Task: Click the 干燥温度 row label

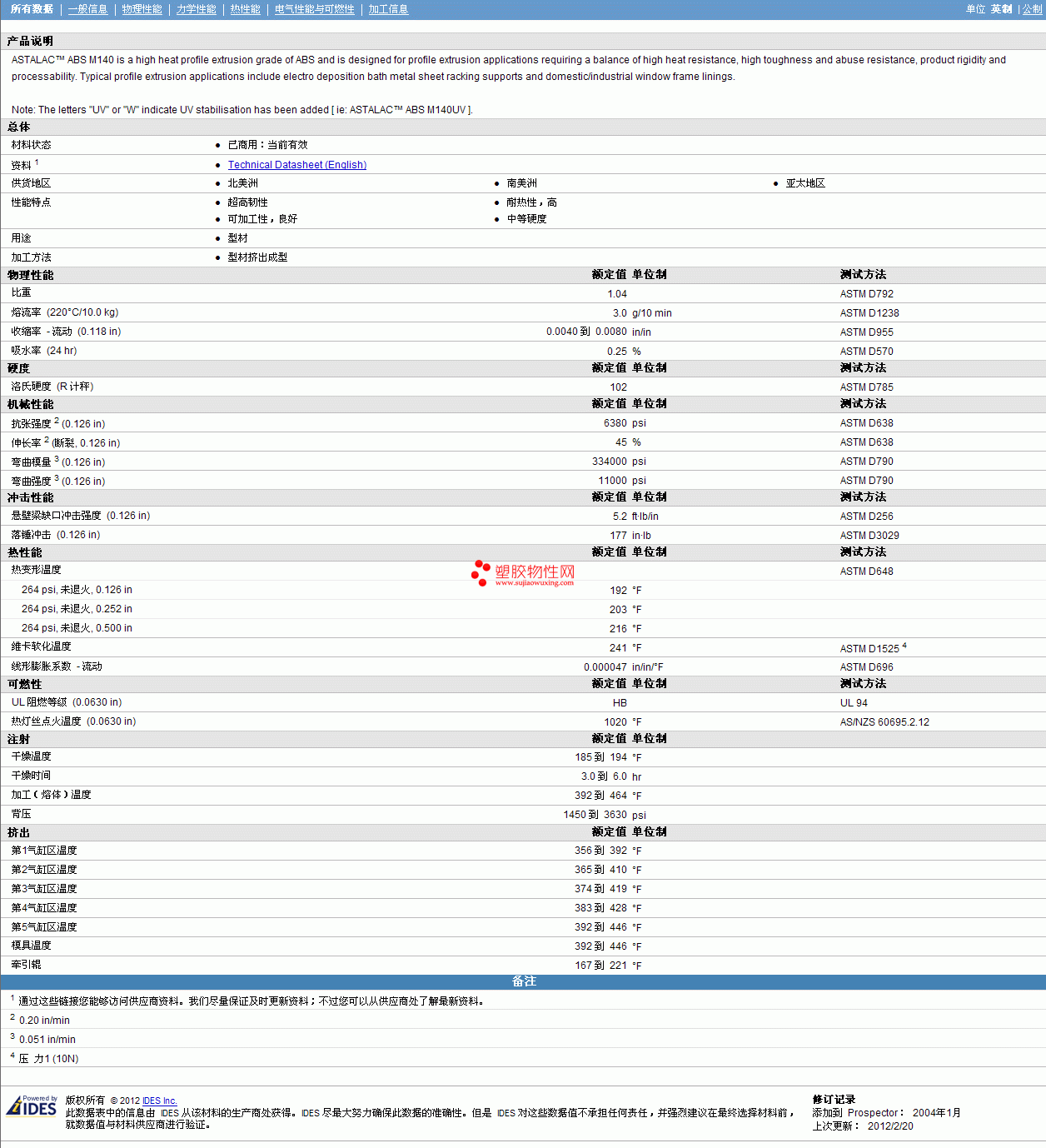Action: 32,756
